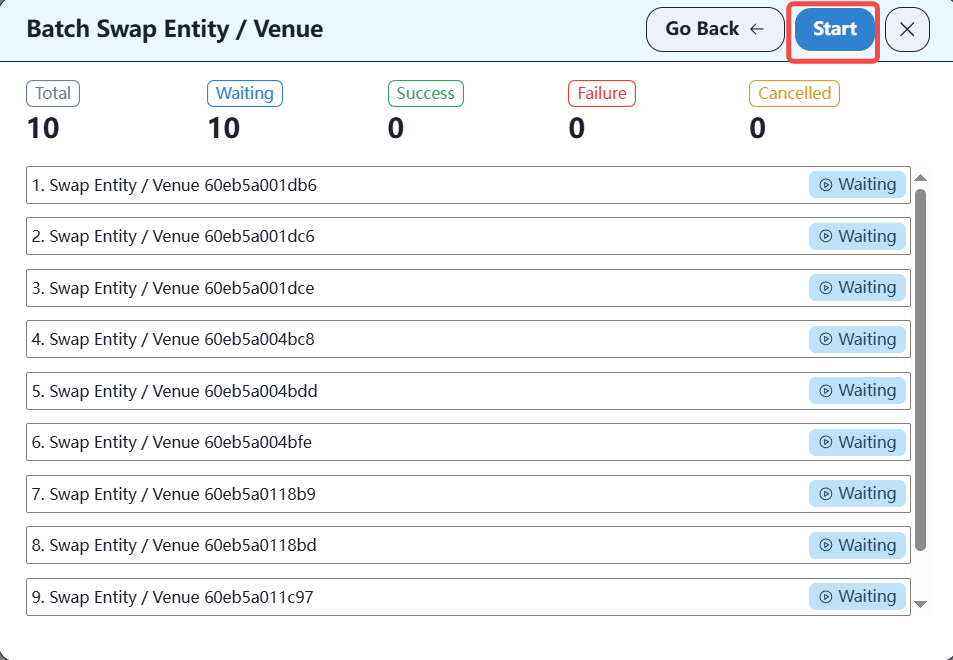Click Waiting play icon on row 3
Viewport: 953px width, 660px height.
[x=826, y=288]
